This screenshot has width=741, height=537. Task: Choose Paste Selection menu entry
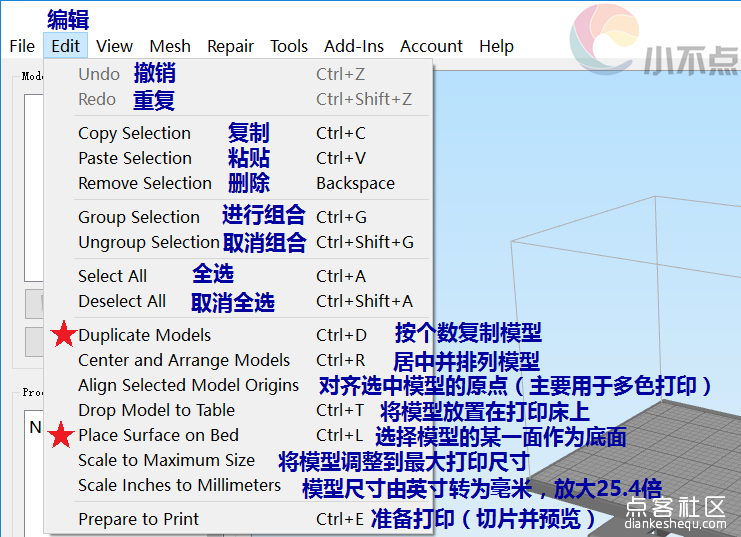tap(238, 158)
